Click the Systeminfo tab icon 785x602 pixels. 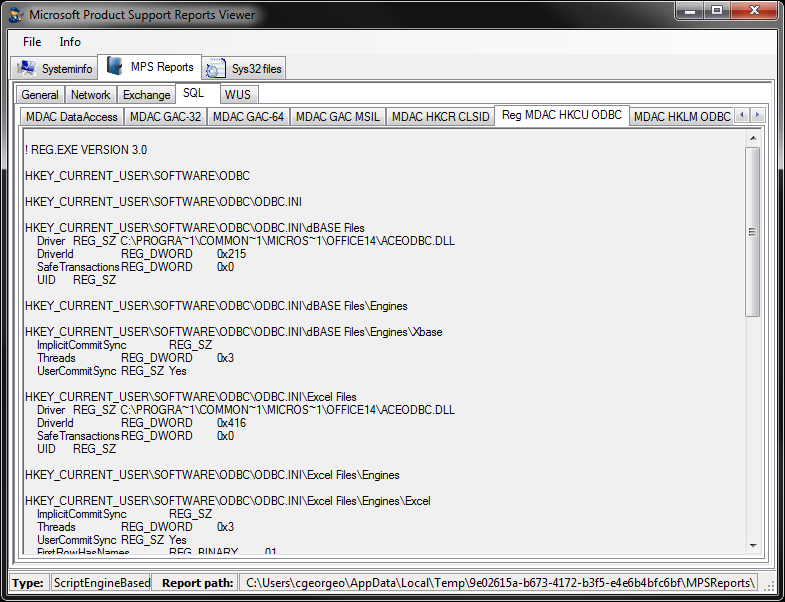[x=27, y=68]
